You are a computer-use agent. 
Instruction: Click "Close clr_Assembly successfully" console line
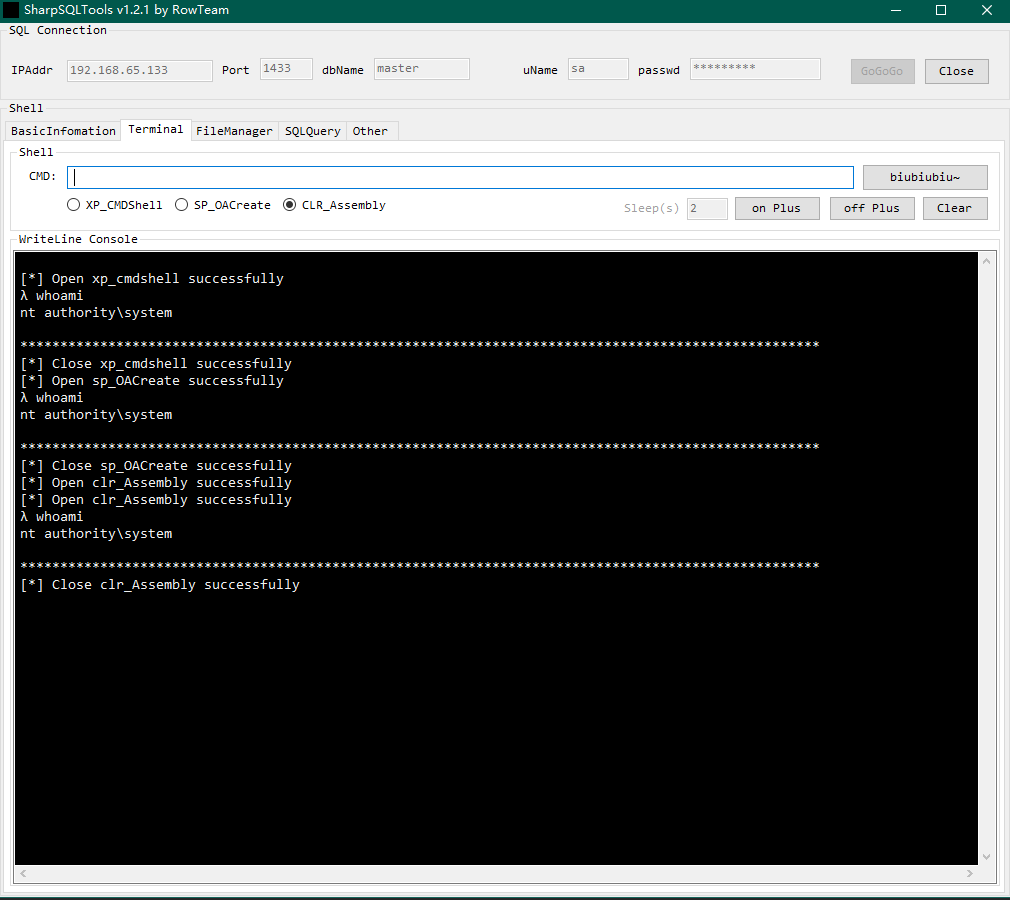pos(160,585)
